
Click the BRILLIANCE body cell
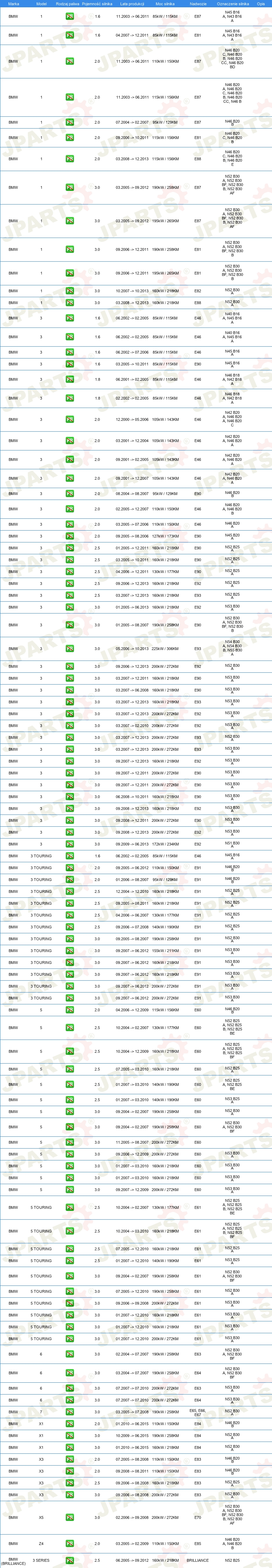click(x=198, y=1561)
